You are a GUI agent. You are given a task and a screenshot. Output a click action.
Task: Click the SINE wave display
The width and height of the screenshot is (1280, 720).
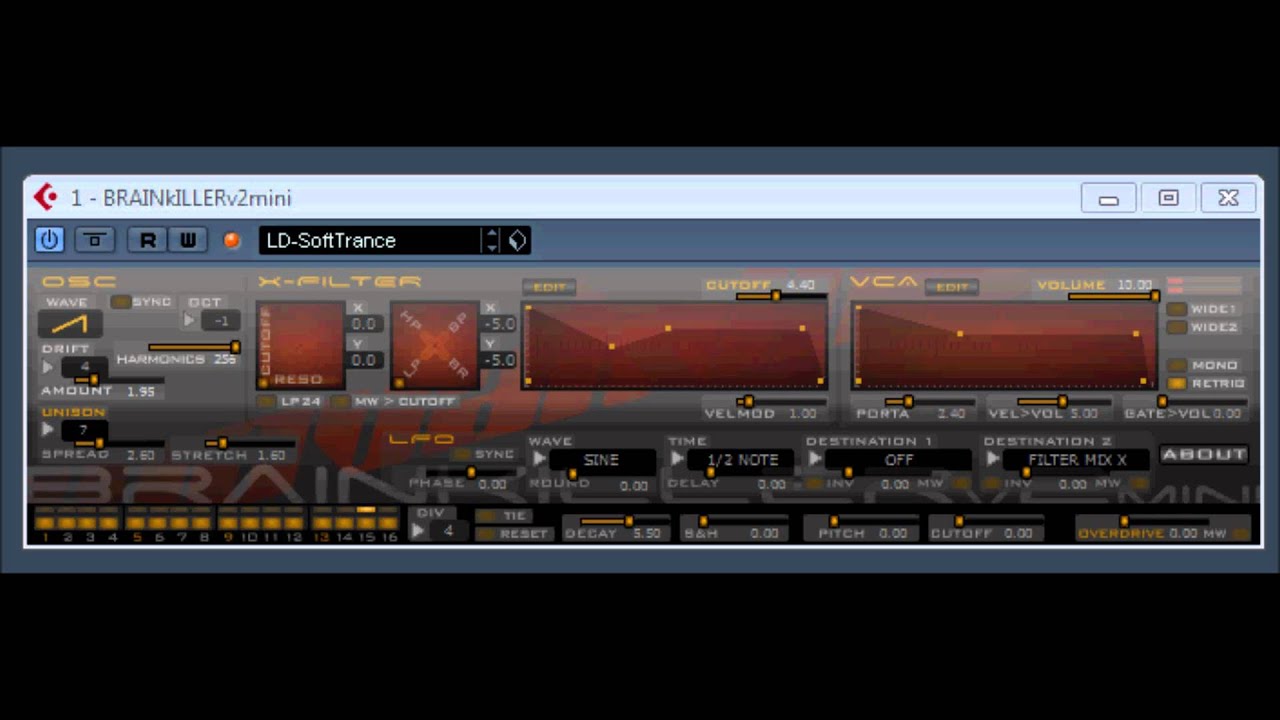tap(602, 460)
